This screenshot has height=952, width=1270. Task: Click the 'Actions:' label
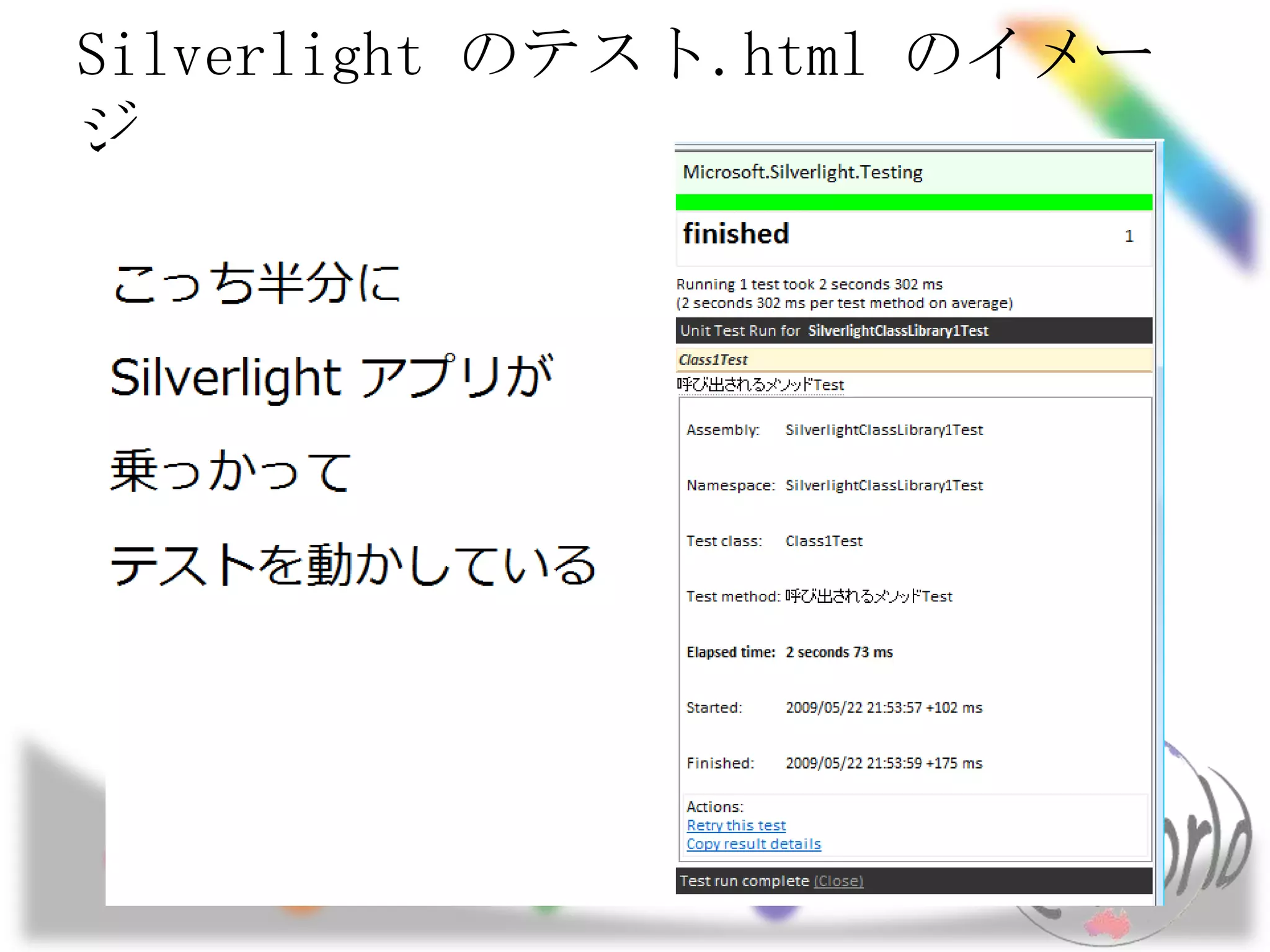tap(715, 807)
